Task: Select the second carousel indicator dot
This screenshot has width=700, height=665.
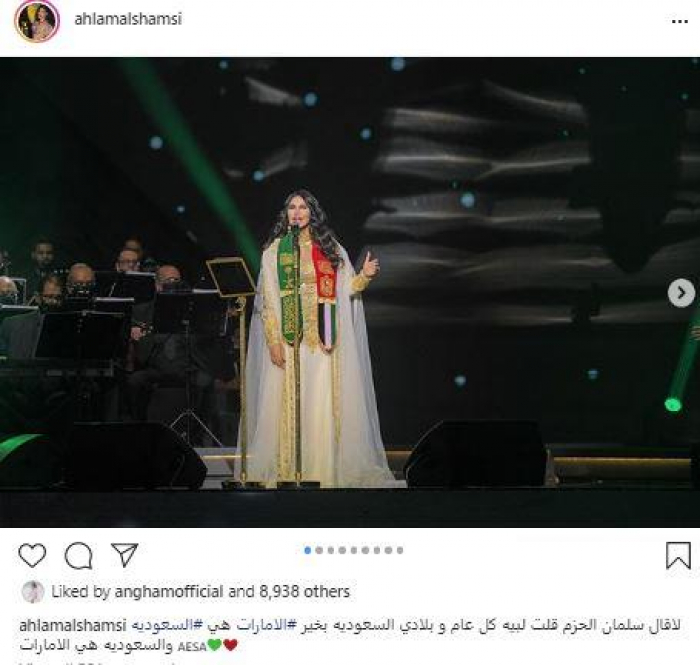Action: [x=319, y=550]
